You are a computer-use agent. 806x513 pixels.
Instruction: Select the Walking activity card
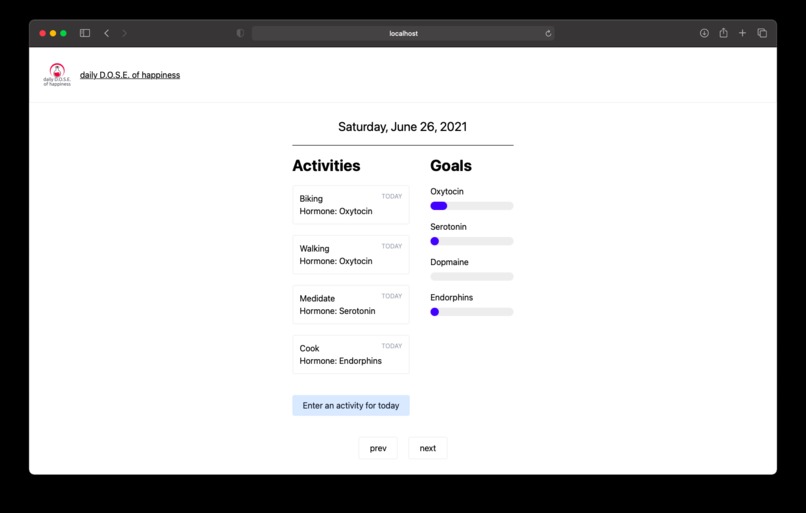[351, 254]
